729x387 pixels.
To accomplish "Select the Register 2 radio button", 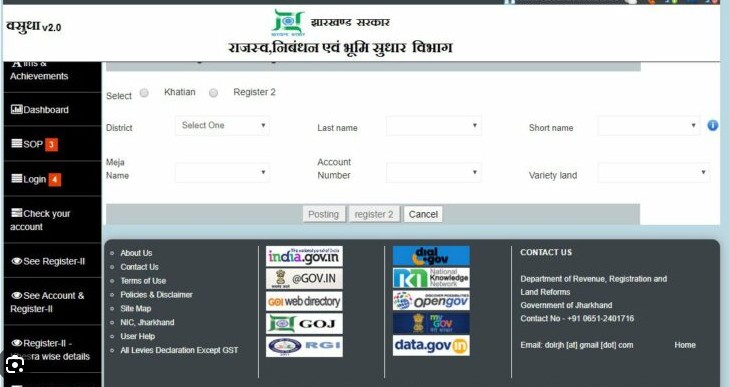I will 213,93.
